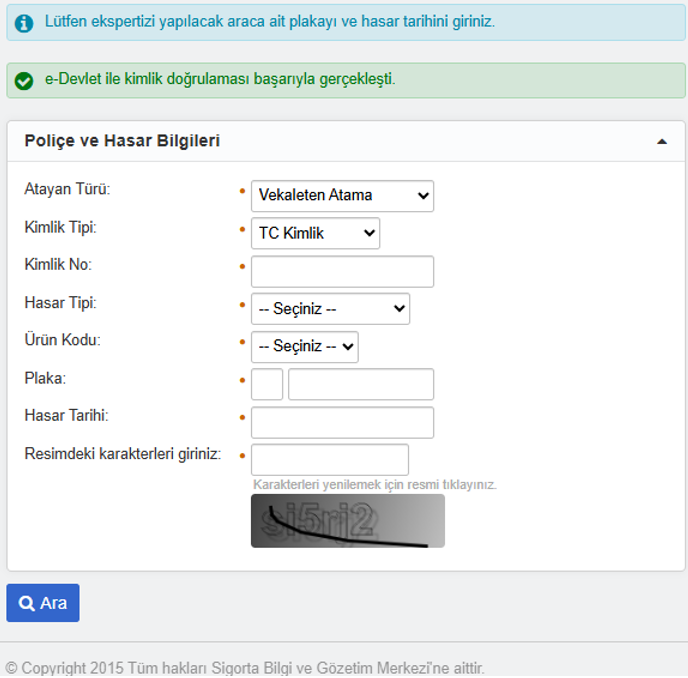
Task: Click the wider Plaka number field
Action: pyautogui.click(x=361, y=384)
